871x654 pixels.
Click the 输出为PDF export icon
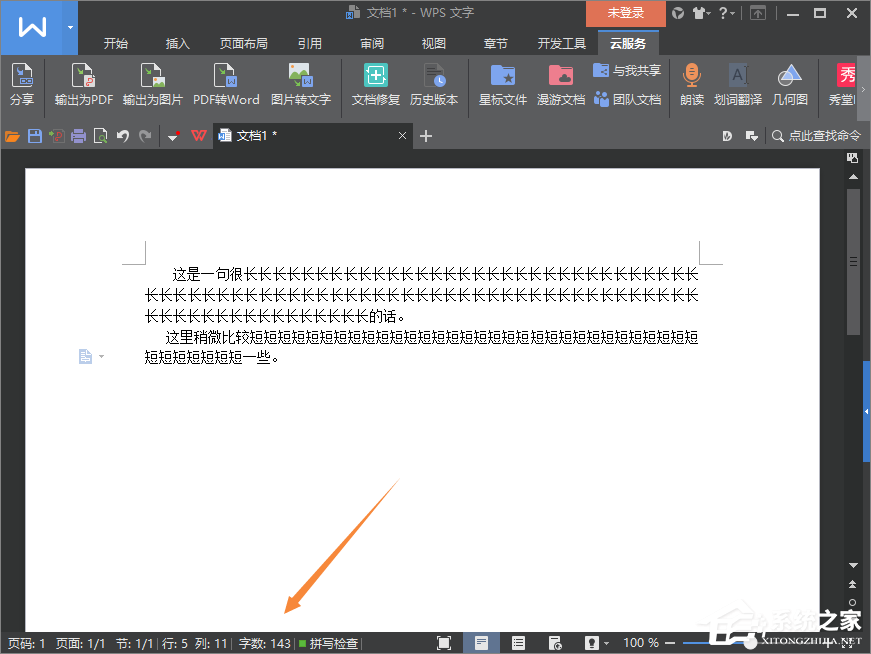[x=84, y=84]
